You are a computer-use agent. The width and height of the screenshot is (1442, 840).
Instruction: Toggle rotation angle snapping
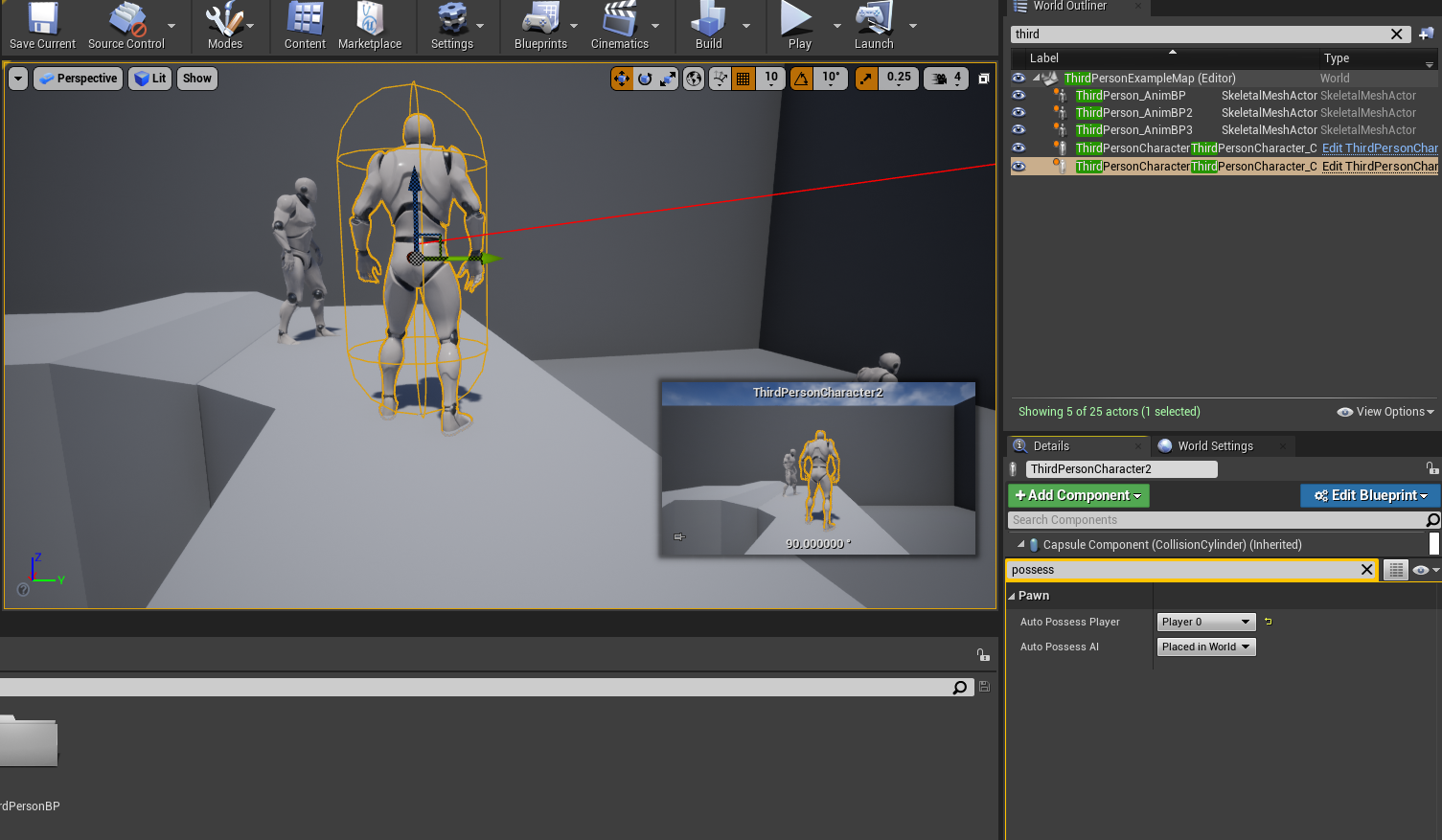(x=802, y=79)
